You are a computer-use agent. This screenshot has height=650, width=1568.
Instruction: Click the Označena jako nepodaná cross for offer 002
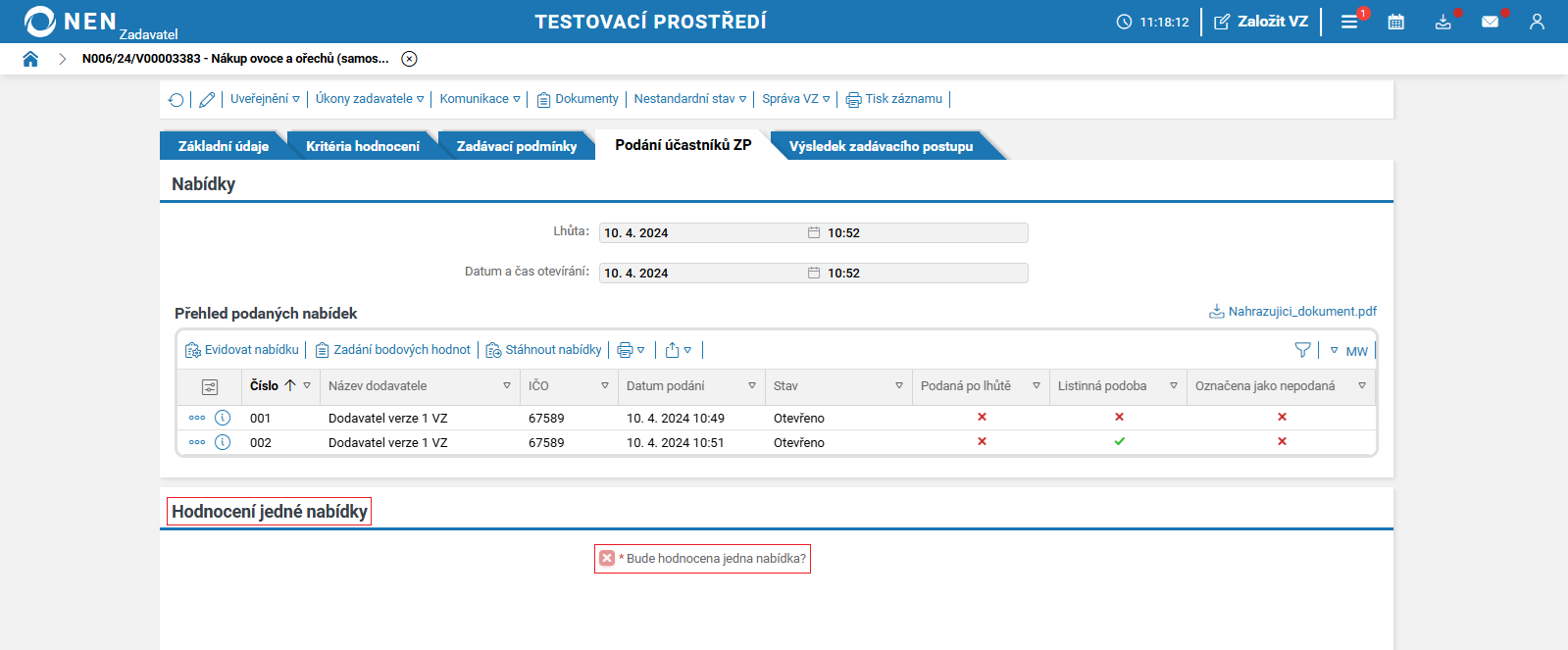[x=1282, y=441]
